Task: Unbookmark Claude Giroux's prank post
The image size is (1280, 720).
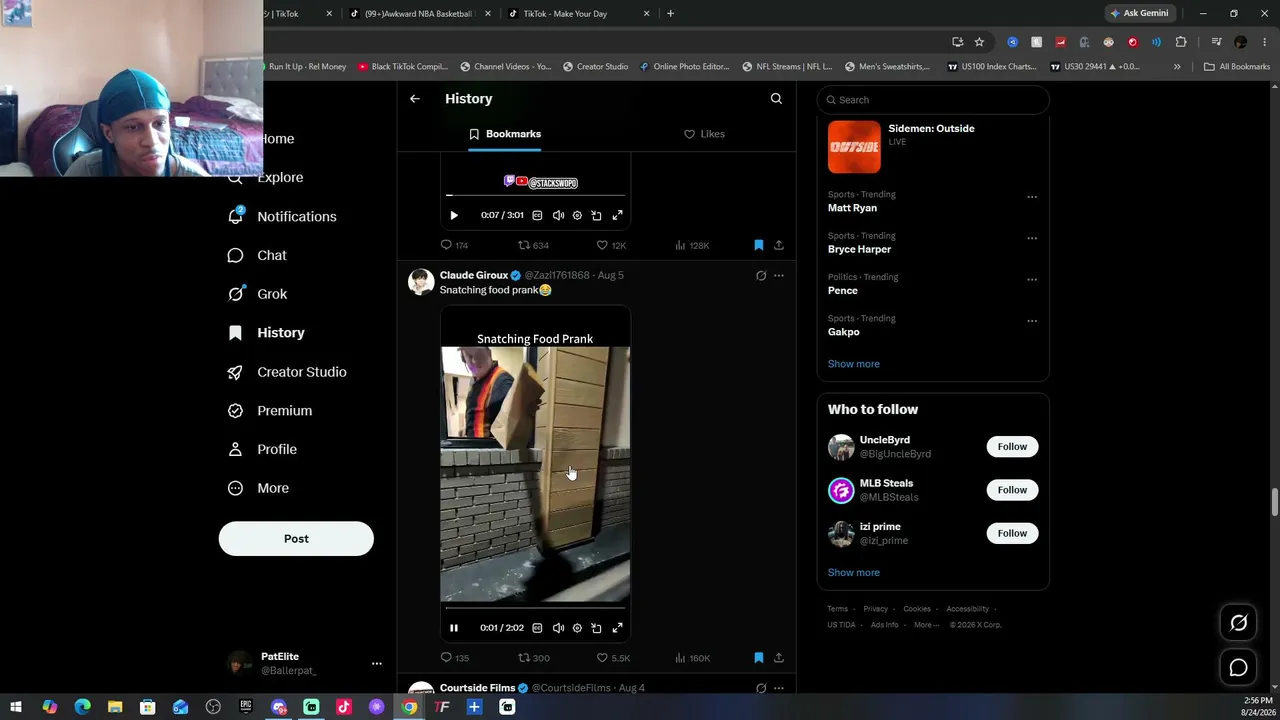Action: tap(759, 658)
